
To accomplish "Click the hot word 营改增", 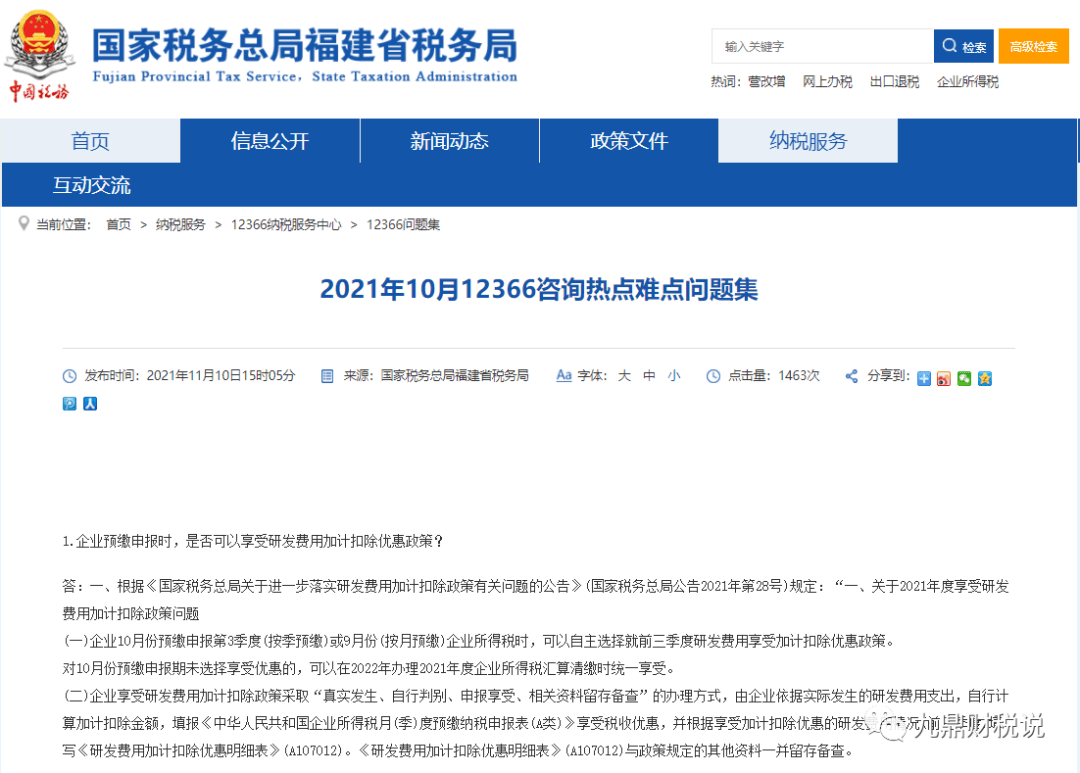I will point(767,81).
